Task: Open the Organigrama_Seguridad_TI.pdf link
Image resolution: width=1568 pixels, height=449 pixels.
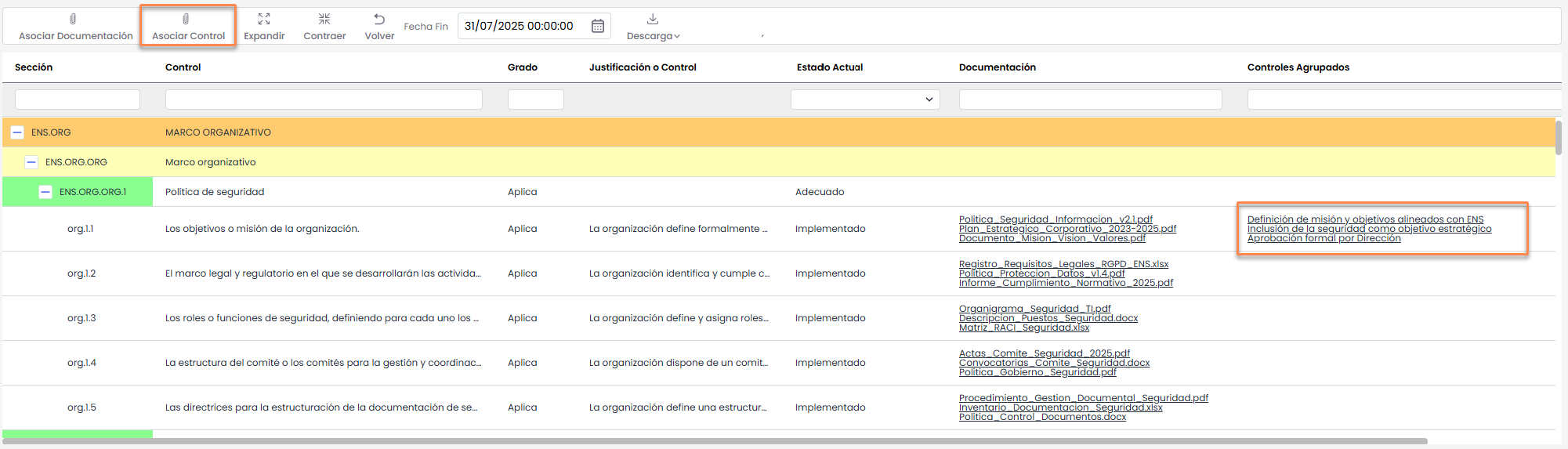Action: [1034, 309]
